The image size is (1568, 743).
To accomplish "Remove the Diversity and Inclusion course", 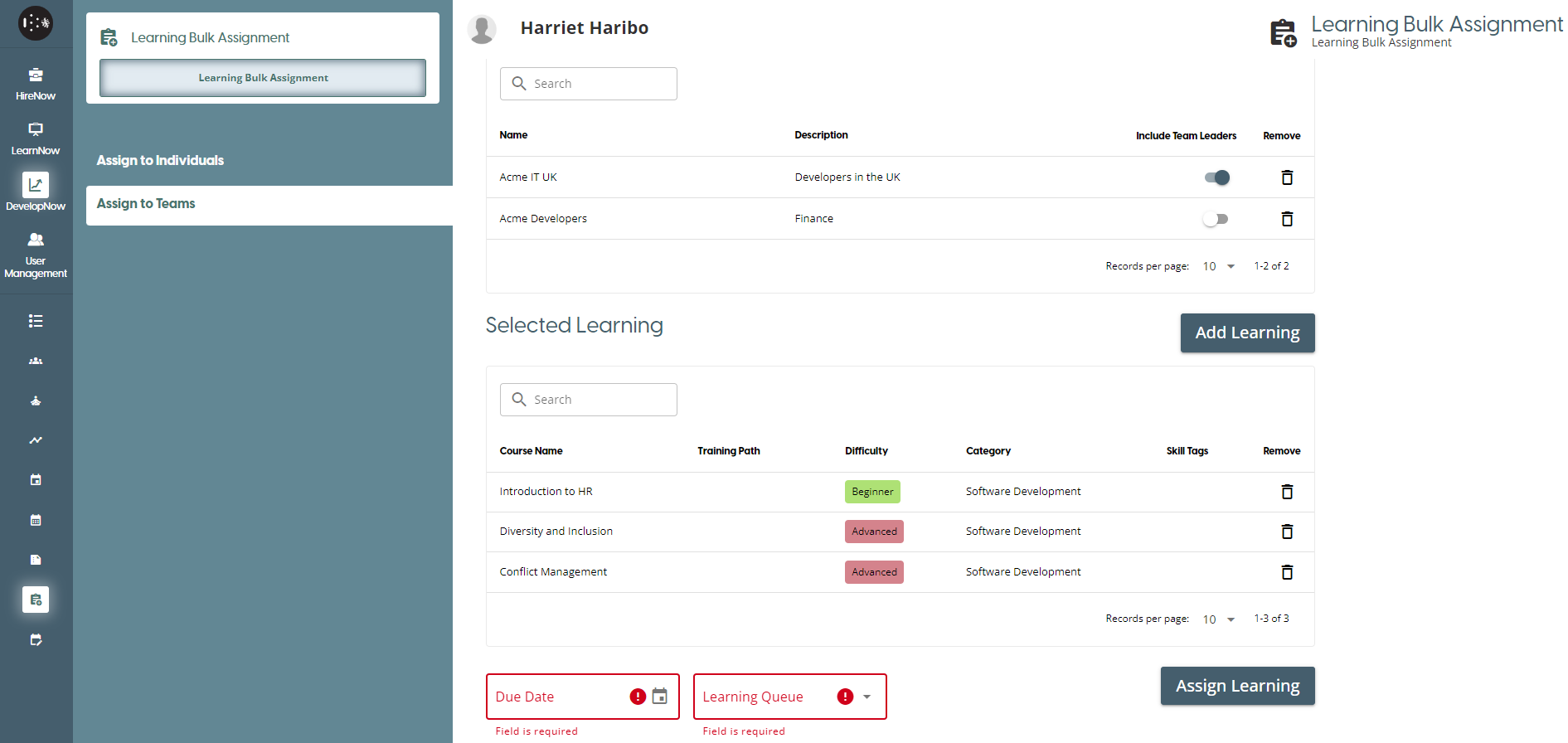I will (x=1287, y=532).
